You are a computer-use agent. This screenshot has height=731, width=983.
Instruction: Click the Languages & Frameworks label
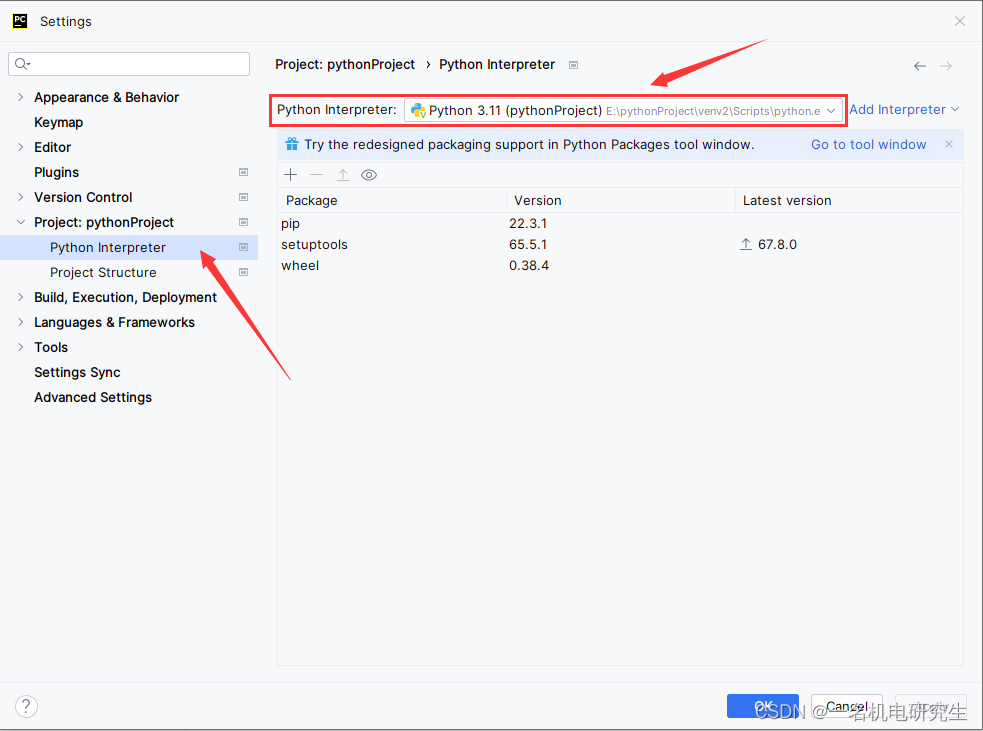115,322
